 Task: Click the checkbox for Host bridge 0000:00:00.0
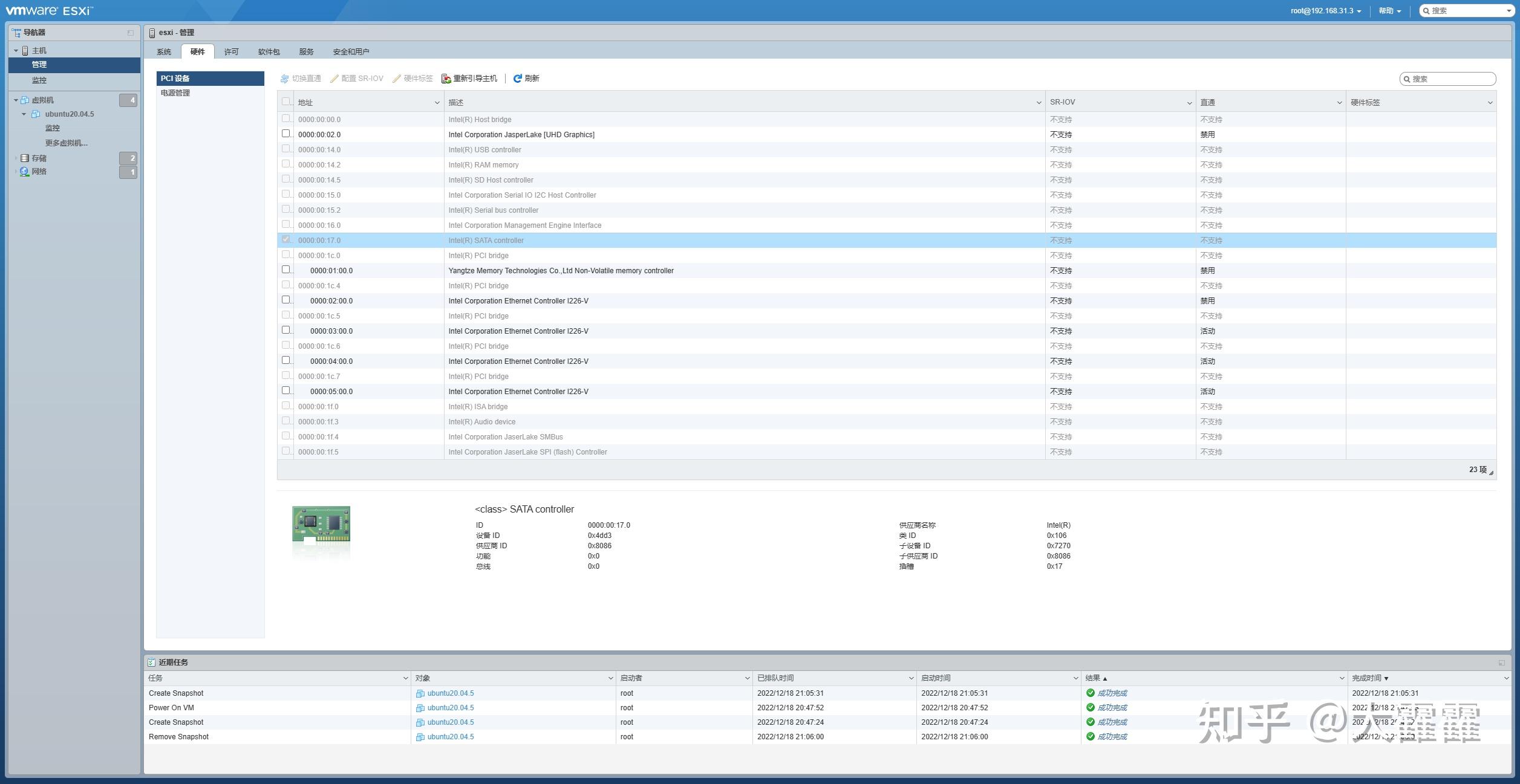tap(286, 118)
